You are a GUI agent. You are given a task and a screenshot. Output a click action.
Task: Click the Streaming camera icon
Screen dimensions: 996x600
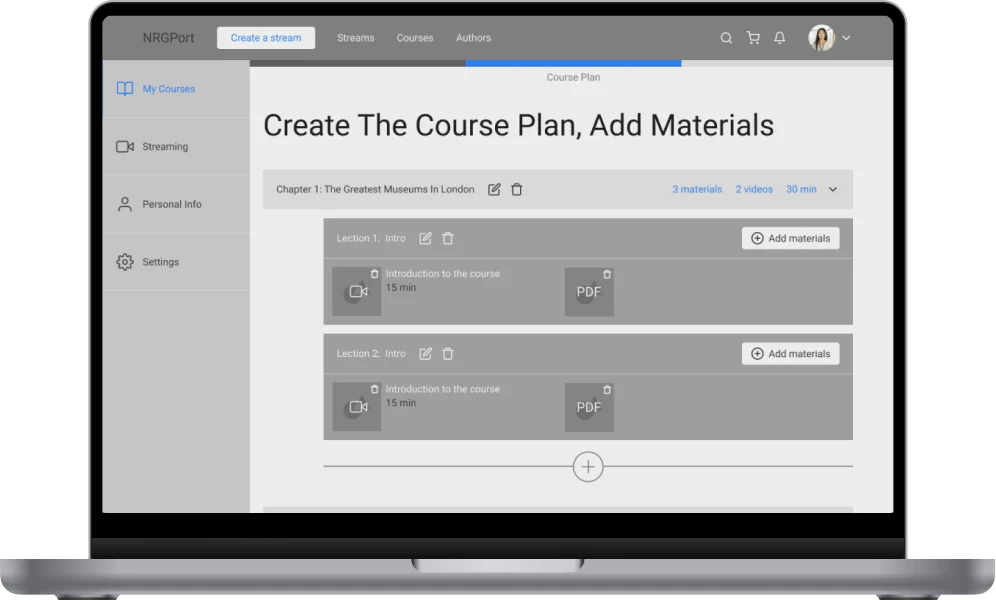click(x=125, y=147)
